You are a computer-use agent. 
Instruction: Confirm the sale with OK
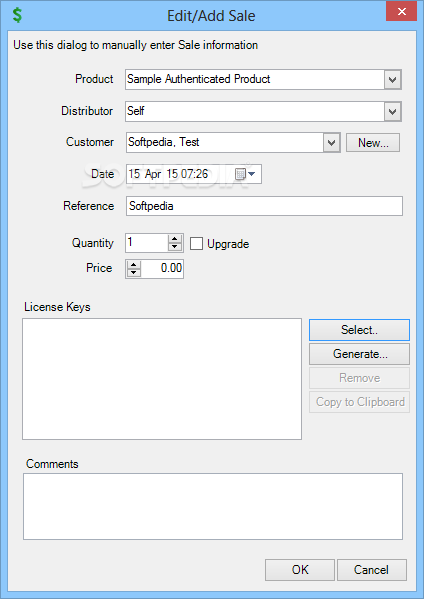300,570
